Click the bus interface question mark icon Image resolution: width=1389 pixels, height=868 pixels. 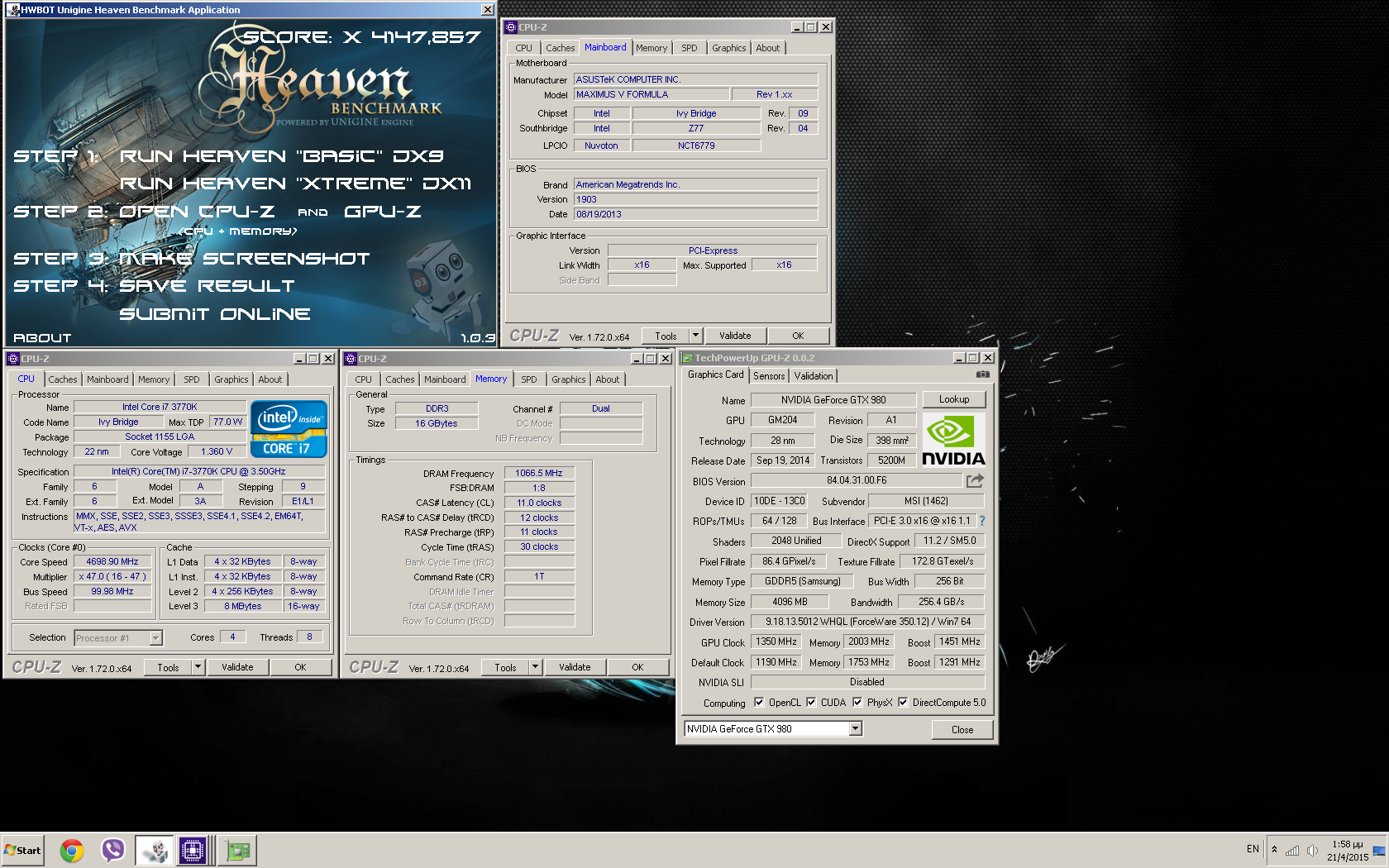click(x=981, y=521)
